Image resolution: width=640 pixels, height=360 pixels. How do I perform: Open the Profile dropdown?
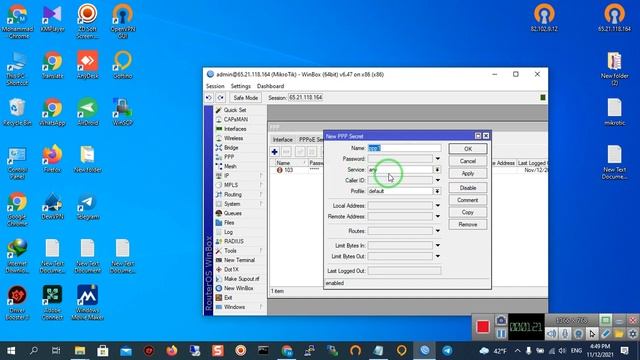coord(437,191)
